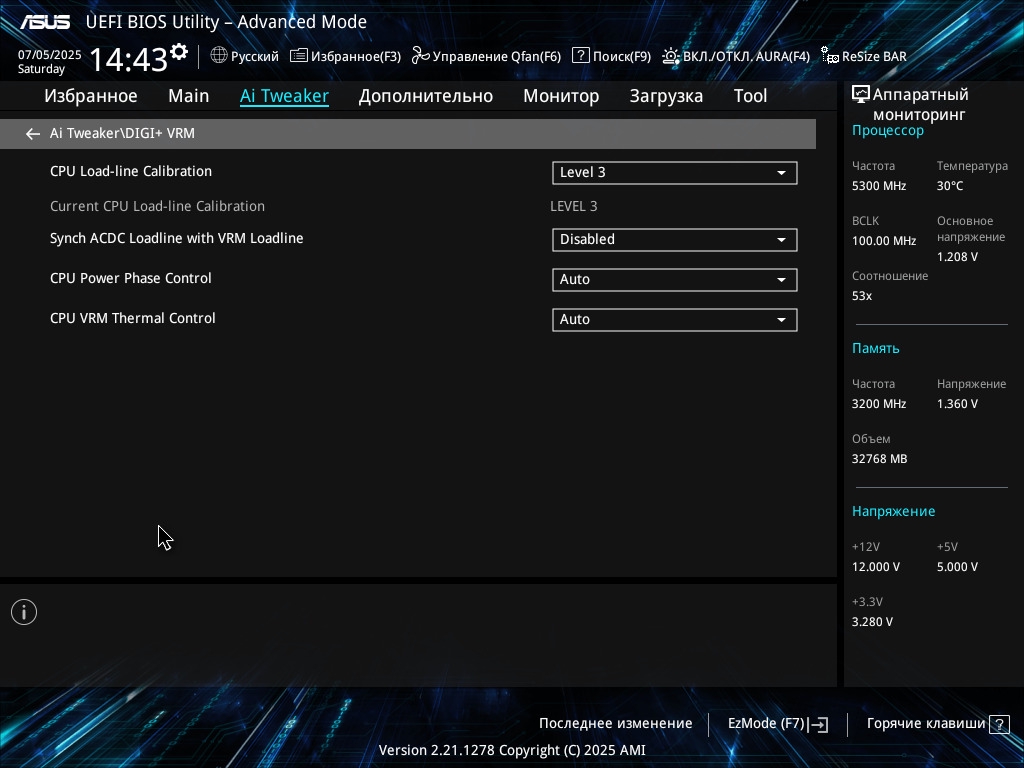Viewport: 1024px width, 768px height.
Task: Click the UEFI BIOS Utility title
Action: 226,22
